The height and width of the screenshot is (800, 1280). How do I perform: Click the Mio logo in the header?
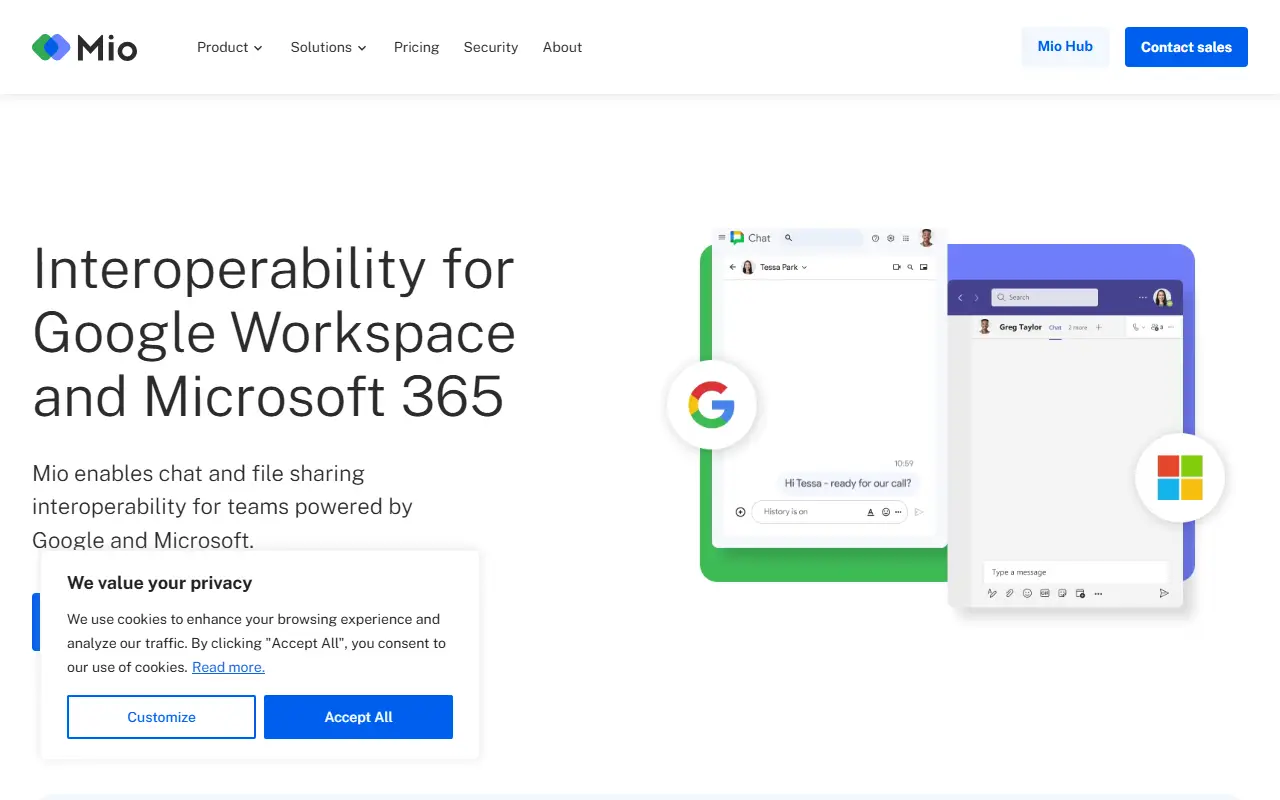(85, 47)
